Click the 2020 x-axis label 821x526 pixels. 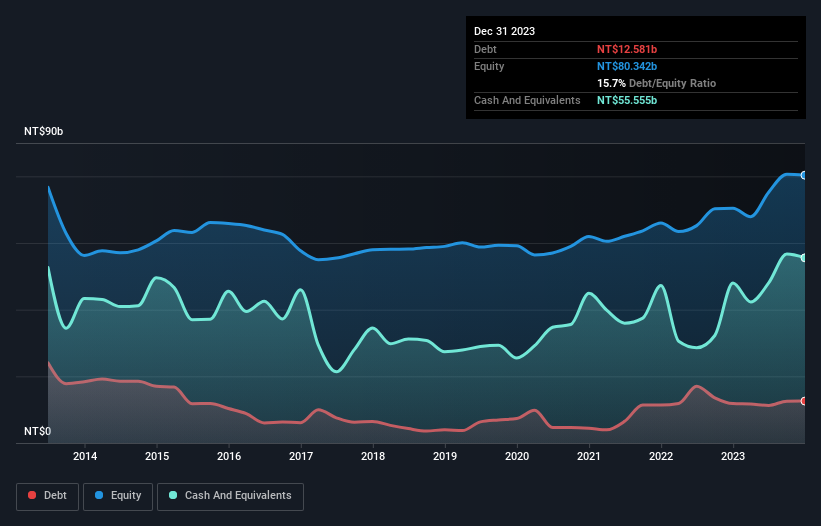click(517, 456)
